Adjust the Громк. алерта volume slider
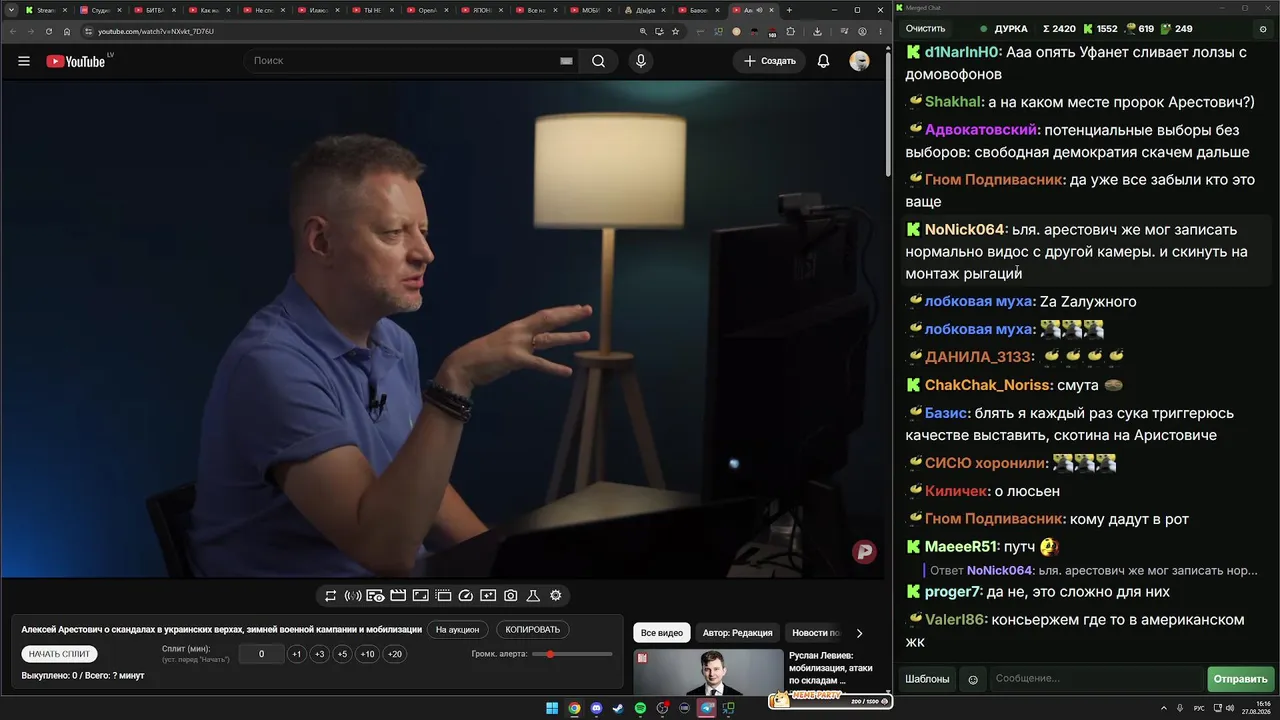This screenshot has width=1280, height=720. 572,654
